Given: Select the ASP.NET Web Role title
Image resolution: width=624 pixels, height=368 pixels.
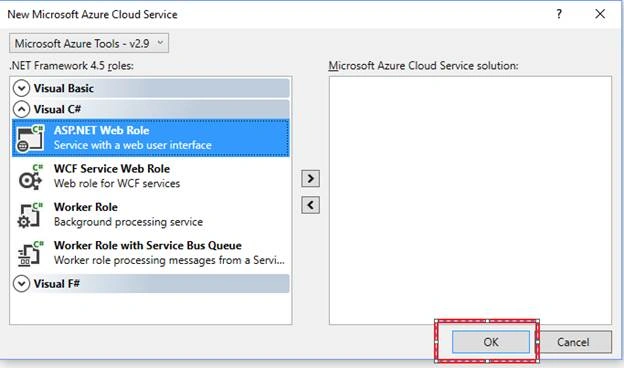Looking at the screenshot, I should (x=101, y=130).
